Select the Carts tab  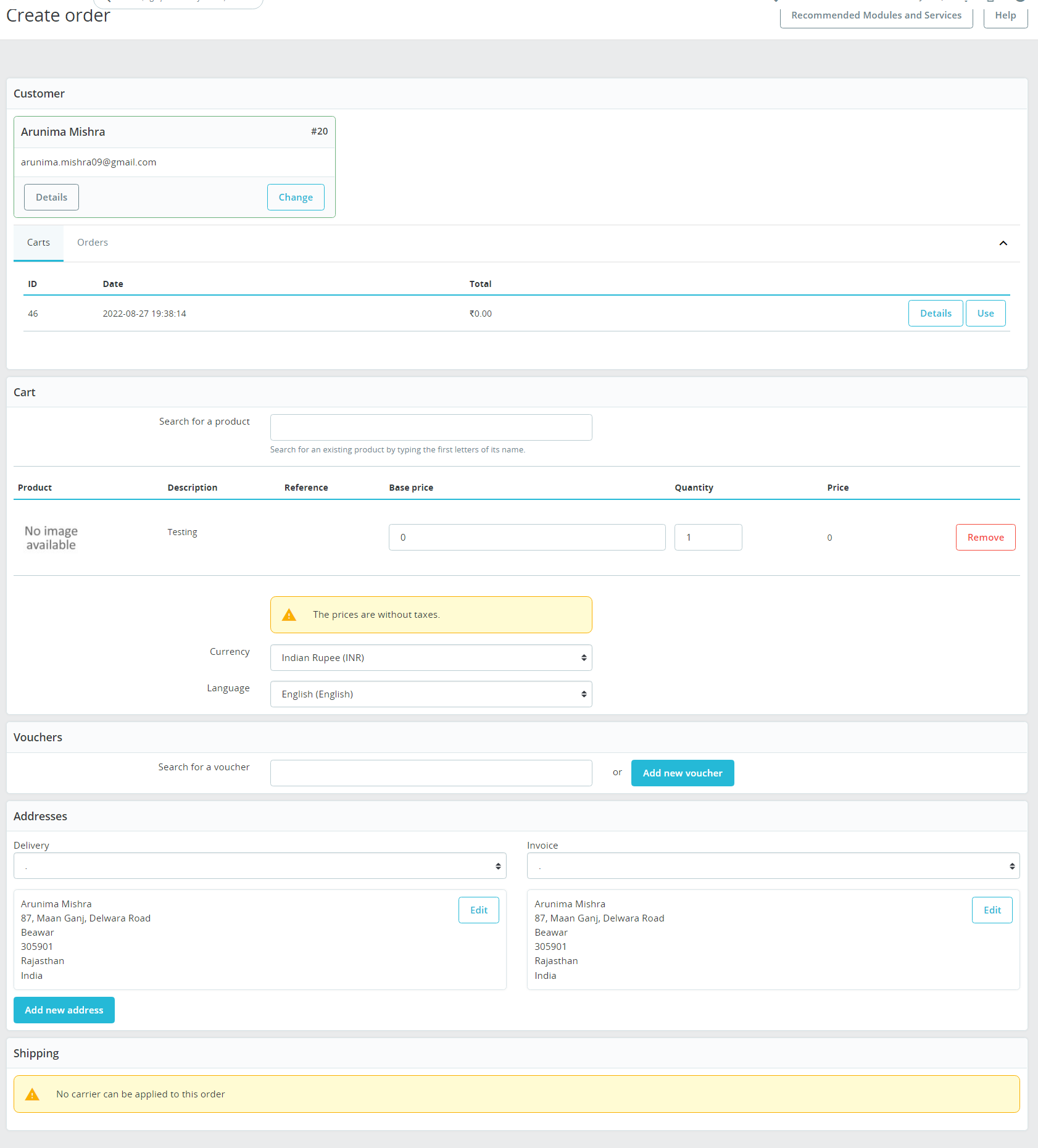38,243
